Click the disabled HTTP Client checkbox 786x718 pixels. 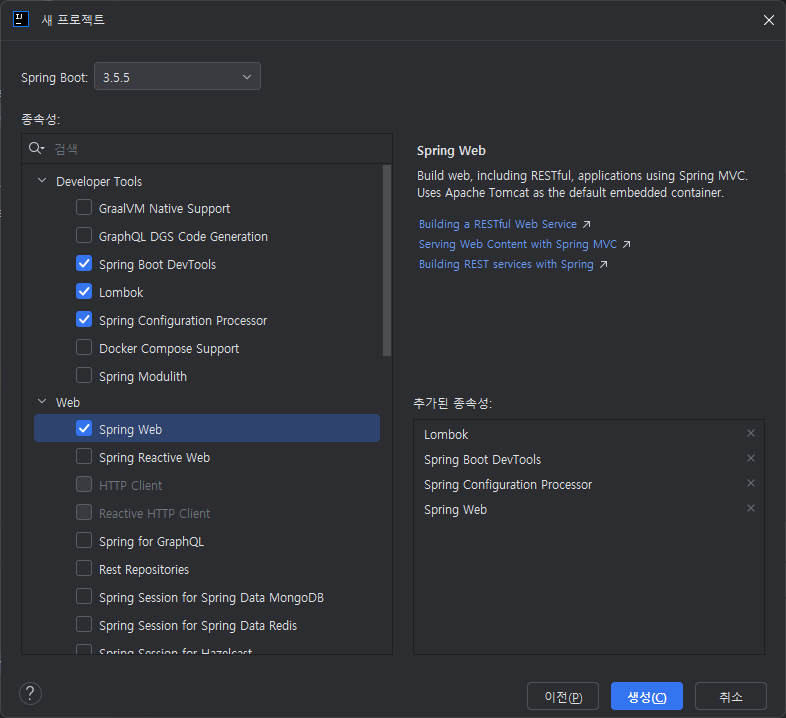(84, 484)
